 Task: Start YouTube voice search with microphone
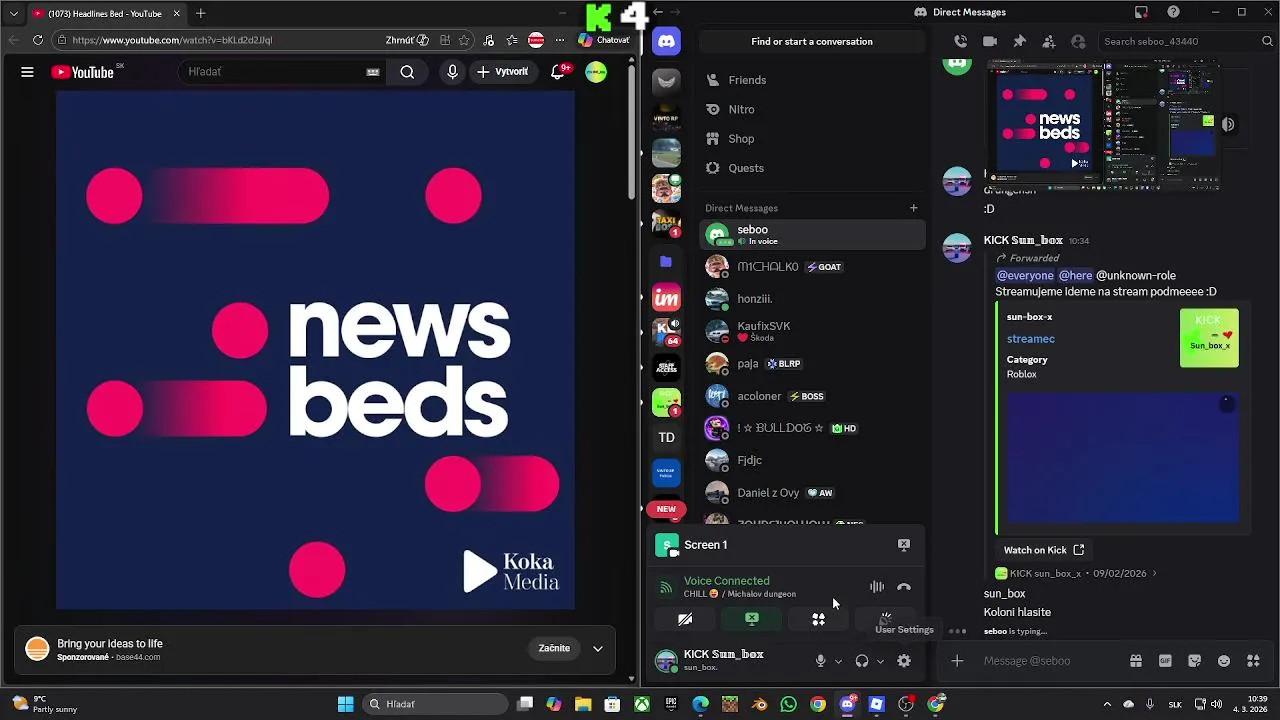point(452,72)
